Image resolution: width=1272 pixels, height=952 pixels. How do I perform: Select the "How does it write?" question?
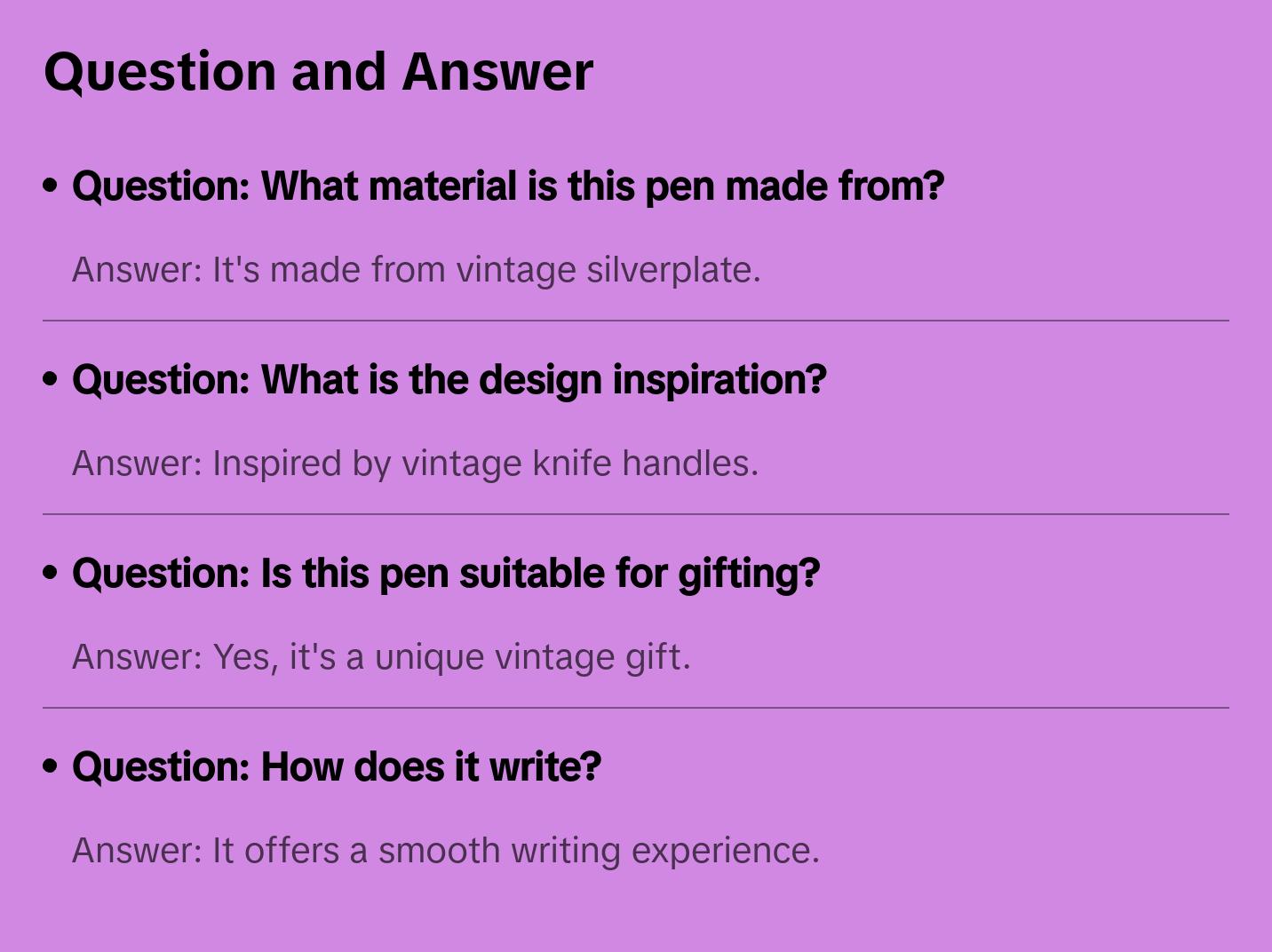click(336, 767)
